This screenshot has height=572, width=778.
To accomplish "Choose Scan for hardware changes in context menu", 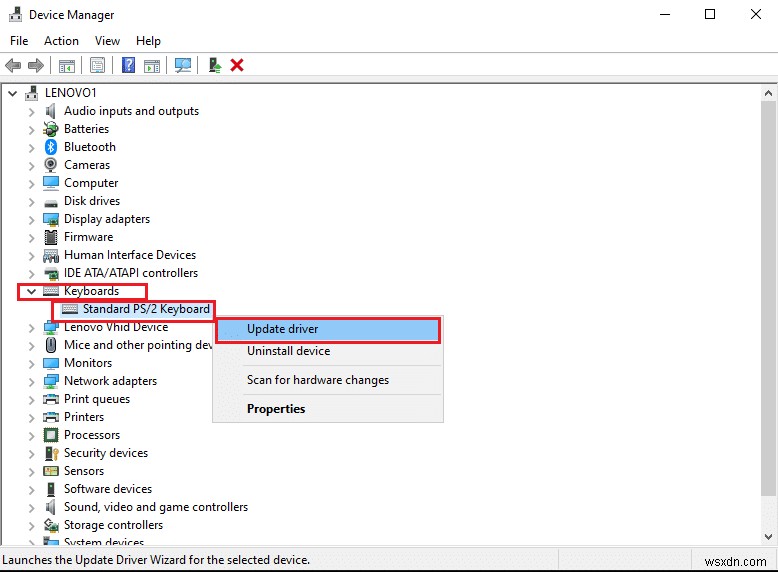I will click(x=328, y=380).
